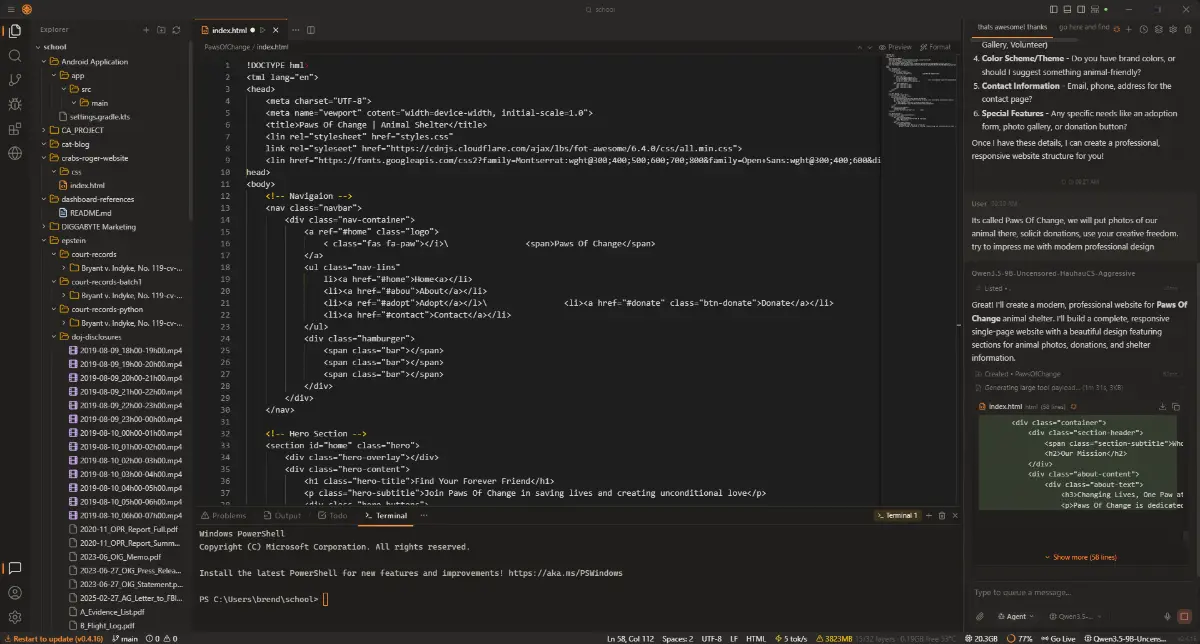Open the hamburger application menu

[9, 9]
